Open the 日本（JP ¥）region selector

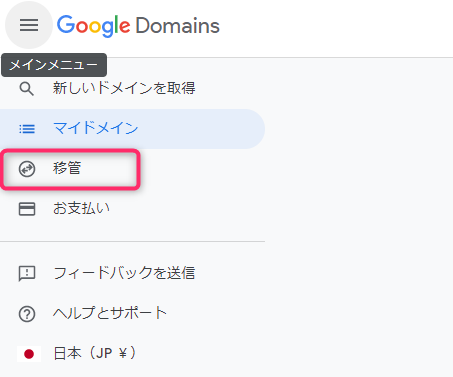(x=95, y=353)
